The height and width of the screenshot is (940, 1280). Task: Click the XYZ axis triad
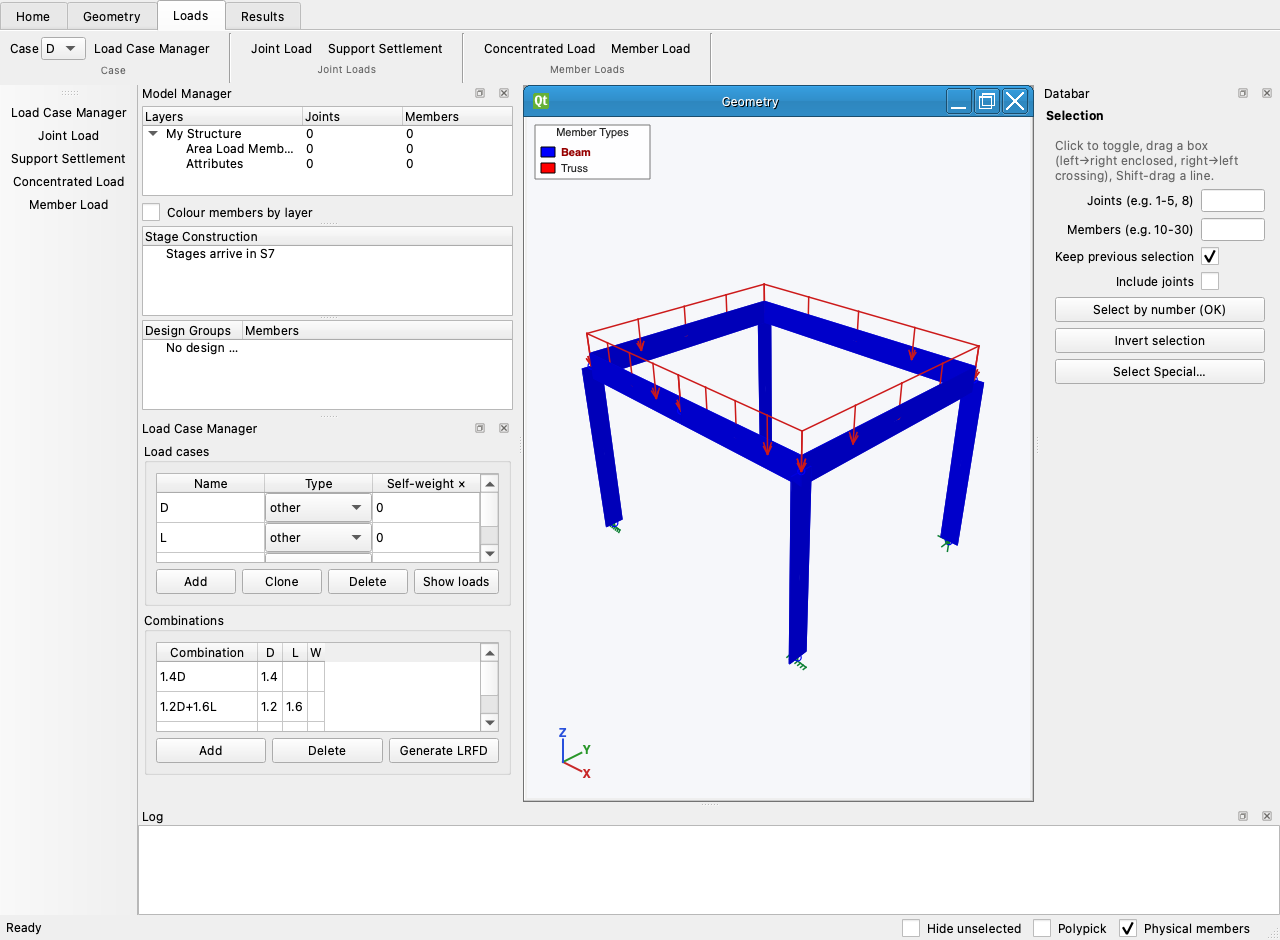[573, 755]
